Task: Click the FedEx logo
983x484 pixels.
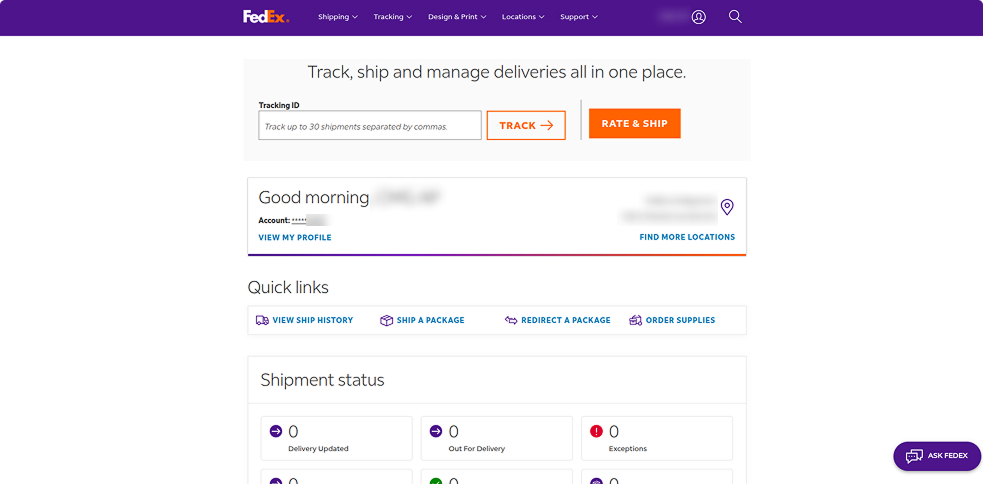Action: (x=265, y=17)
